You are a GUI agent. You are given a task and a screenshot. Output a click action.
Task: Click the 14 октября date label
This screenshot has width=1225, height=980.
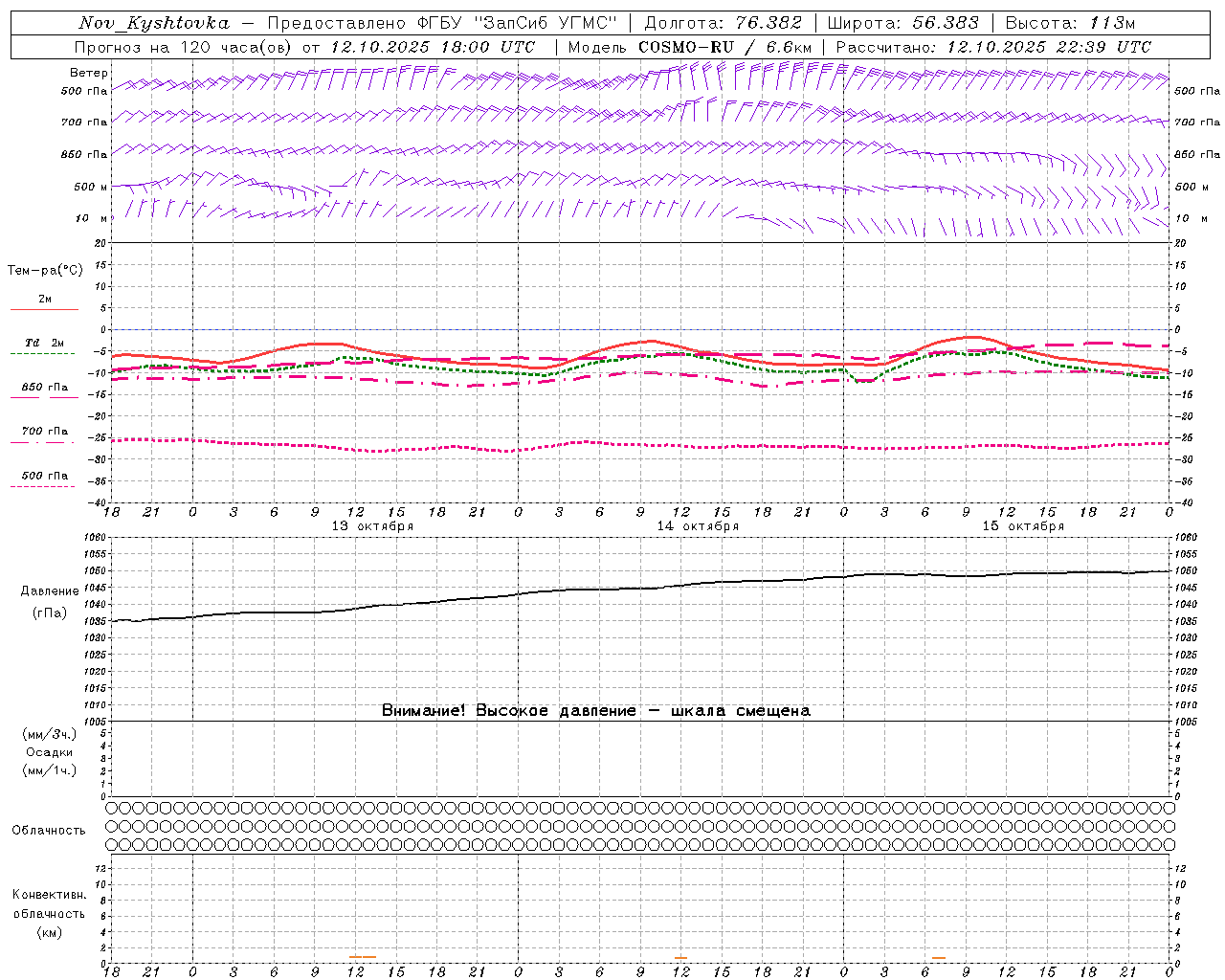click(698, 526)
